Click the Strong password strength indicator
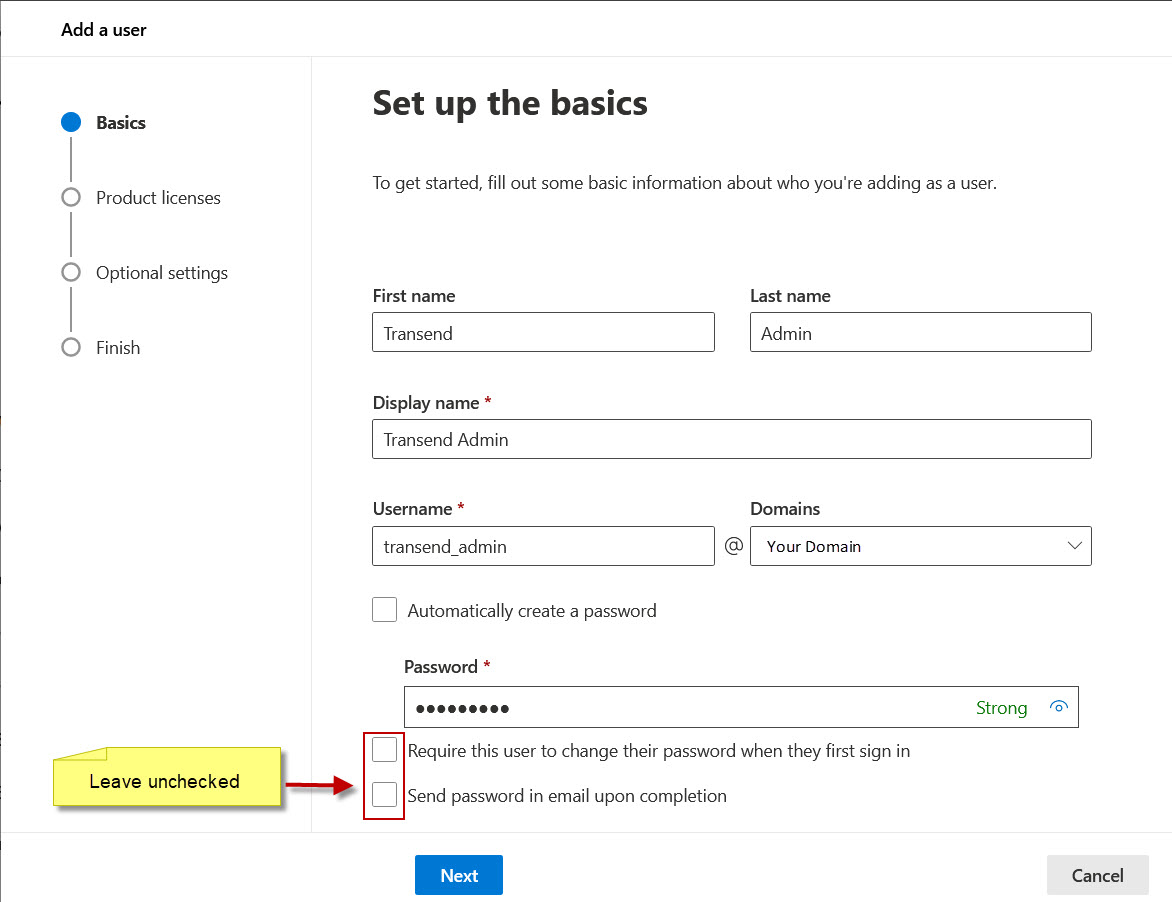 [x=1001, y=708]
